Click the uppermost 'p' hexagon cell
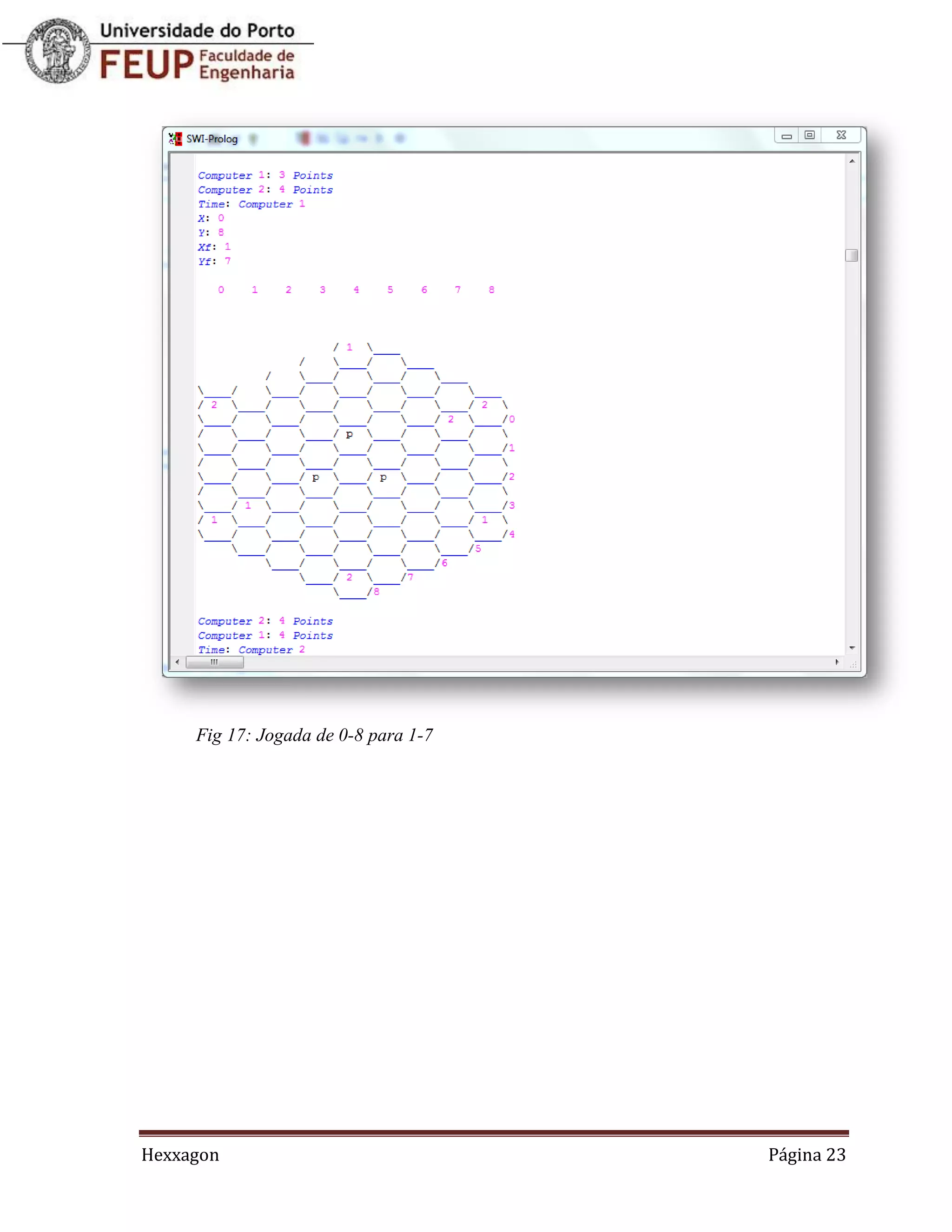The image size is (952, 1232). click(350, 434)
